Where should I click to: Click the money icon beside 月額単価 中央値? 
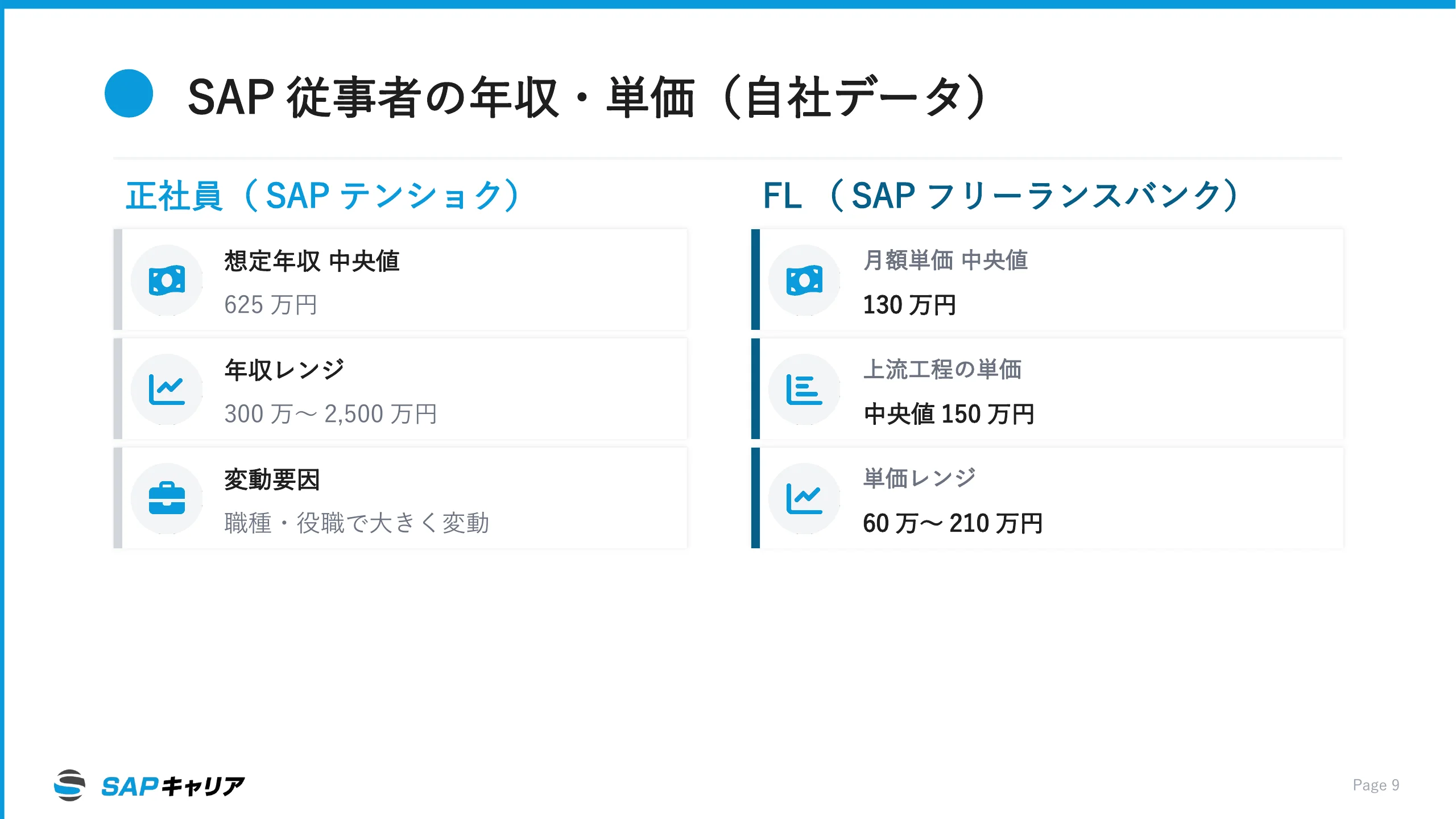804,280
